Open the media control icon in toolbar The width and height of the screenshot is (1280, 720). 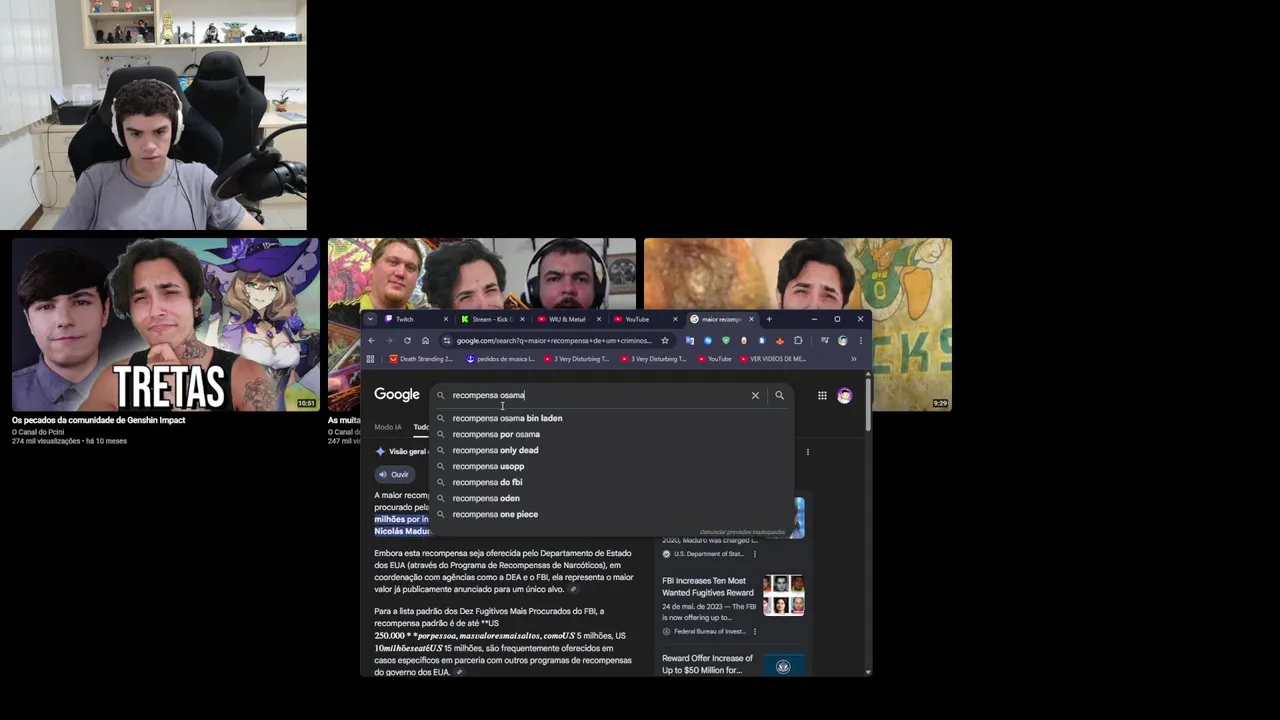pyautogui.click(x=824, y=340)
